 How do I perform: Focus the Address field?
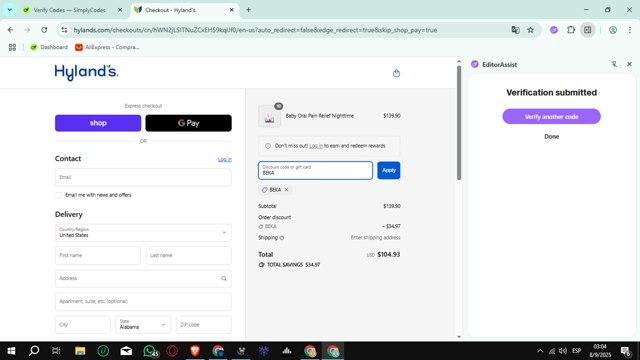coord(143,278)
